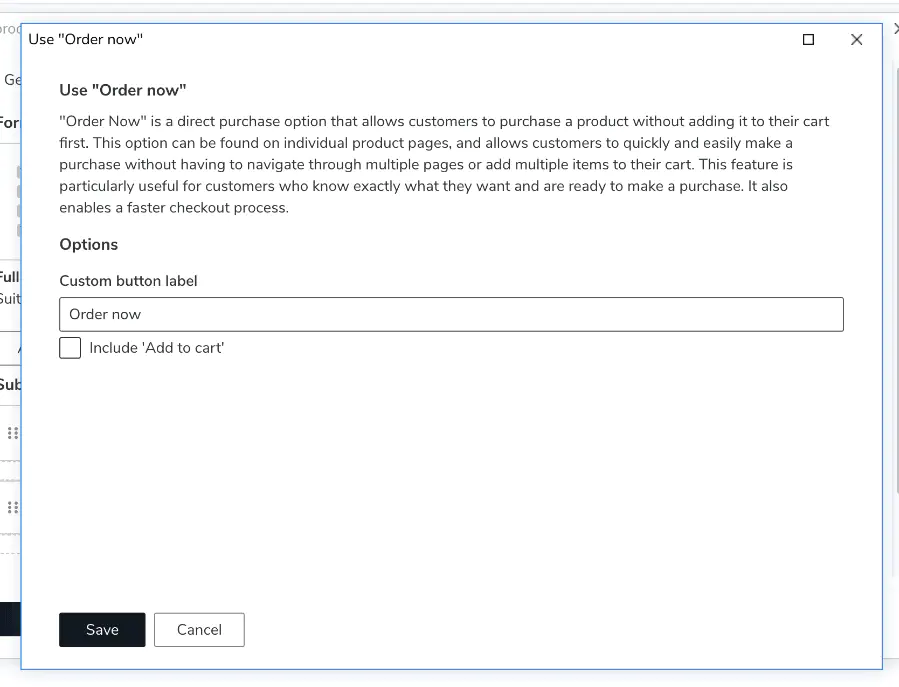Click the dark button partially visible bottom left

(10, 619)
